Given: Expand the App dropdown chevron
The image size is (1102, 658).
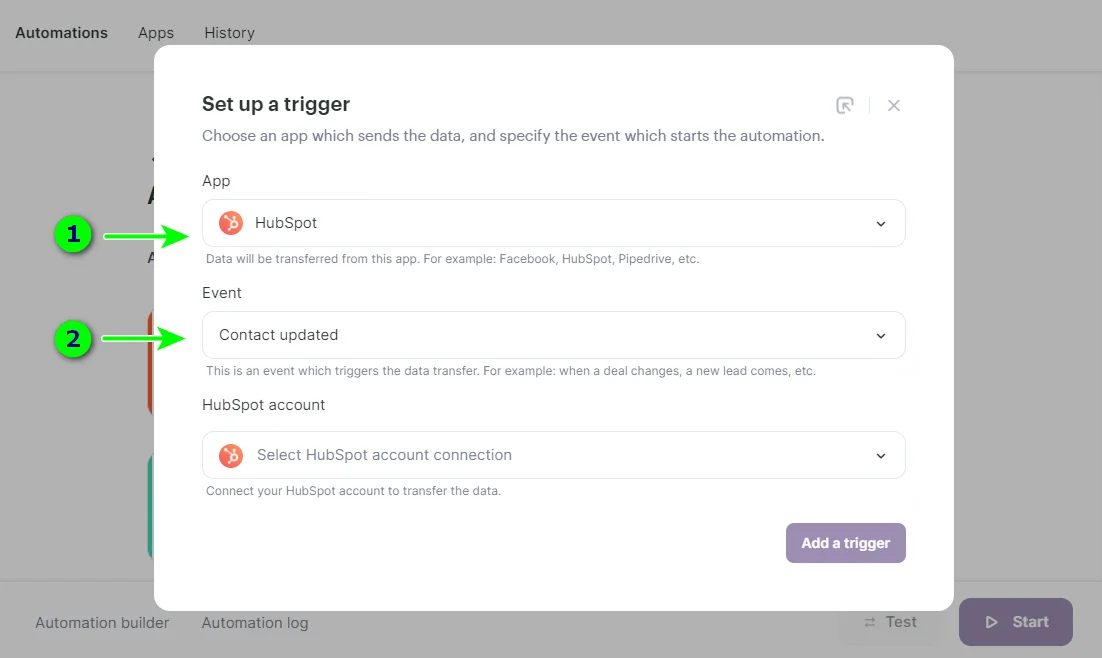Looking at the screenshot, I should [881, 224].
